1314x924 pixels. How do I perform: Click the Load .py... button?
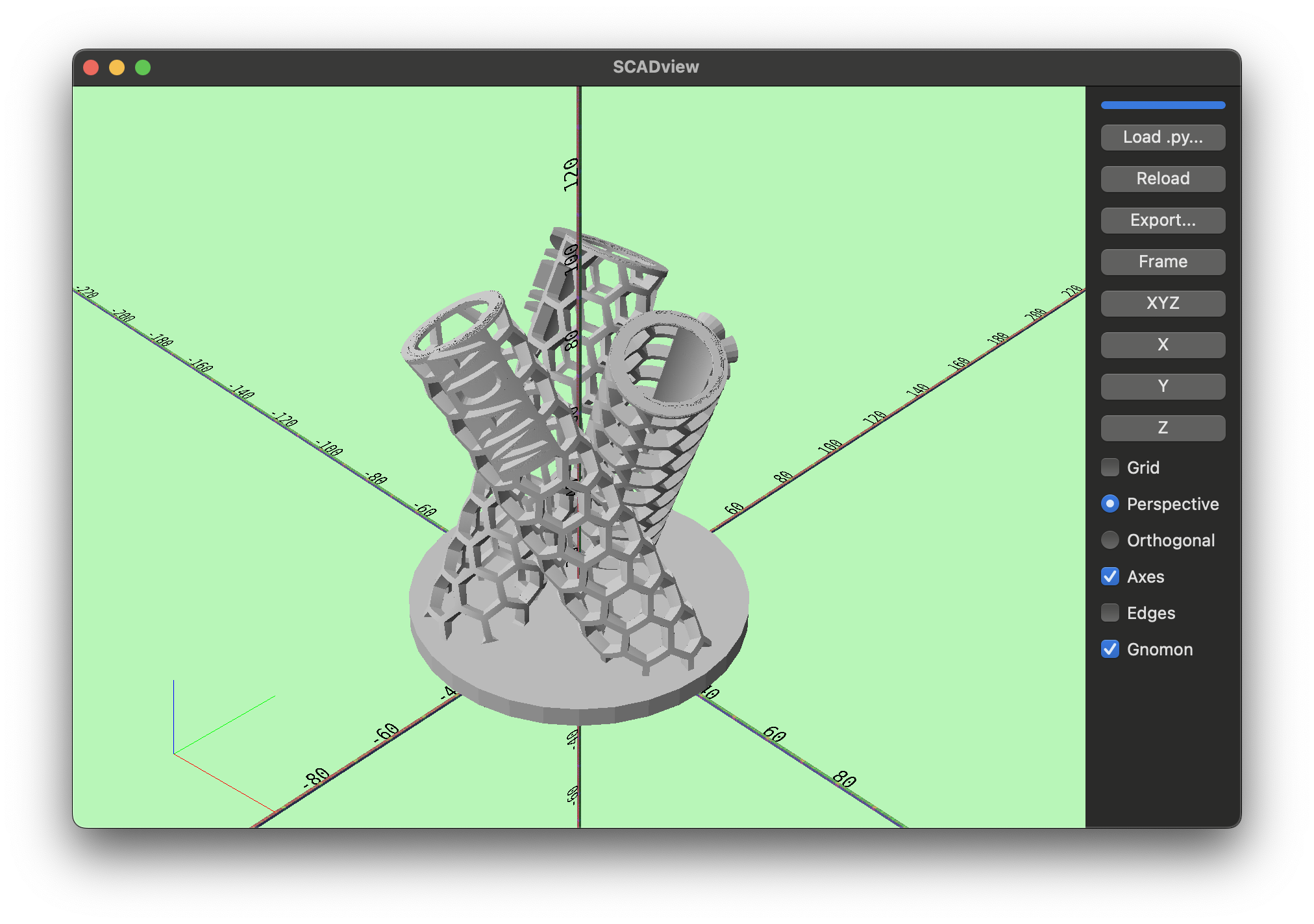(1163, 138)
